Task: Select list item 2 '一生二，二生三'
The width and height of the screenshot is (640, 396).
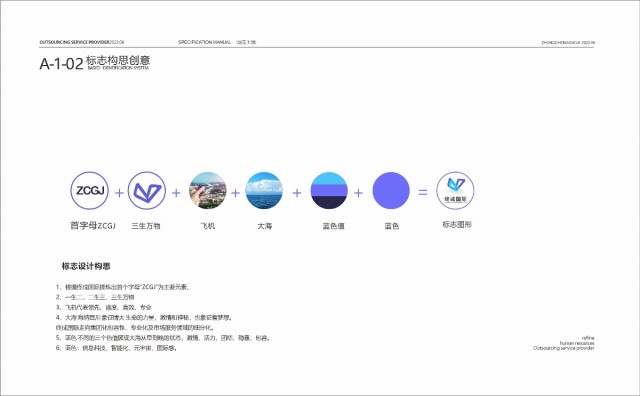Action: [95, 297]
